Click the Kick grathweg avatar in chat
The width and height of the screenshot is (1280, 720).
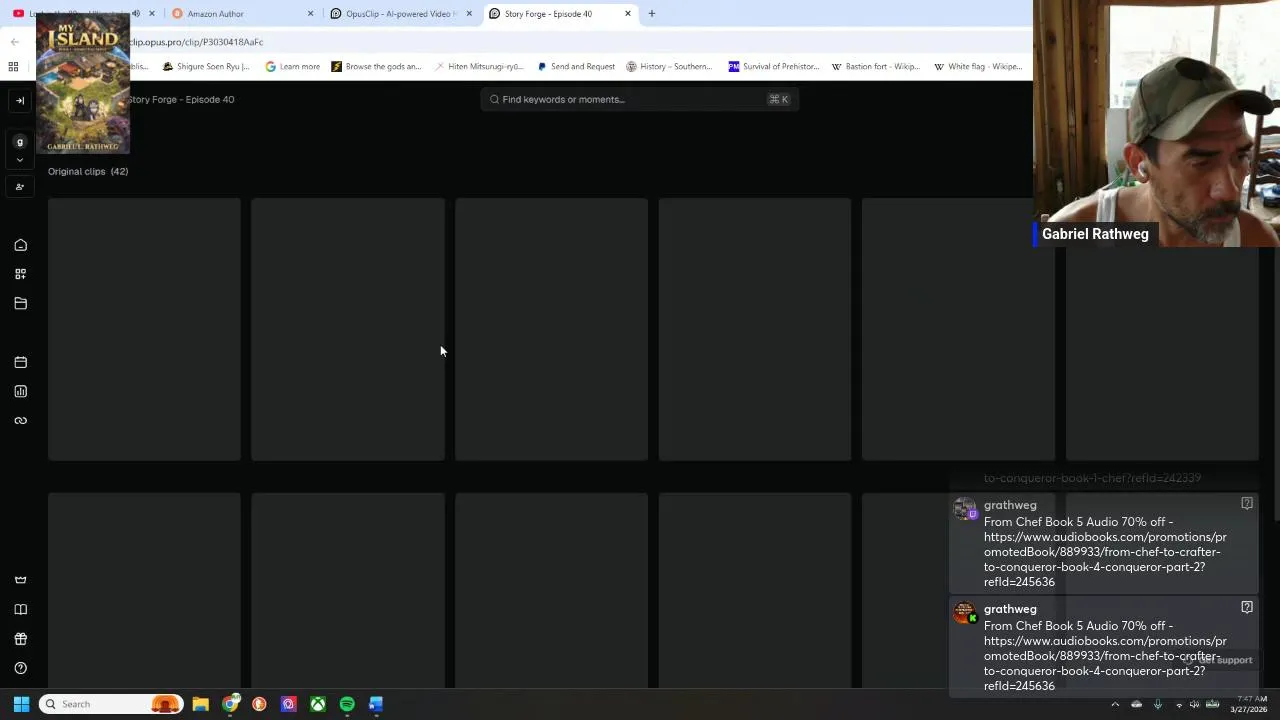click(x=965, y=613)
